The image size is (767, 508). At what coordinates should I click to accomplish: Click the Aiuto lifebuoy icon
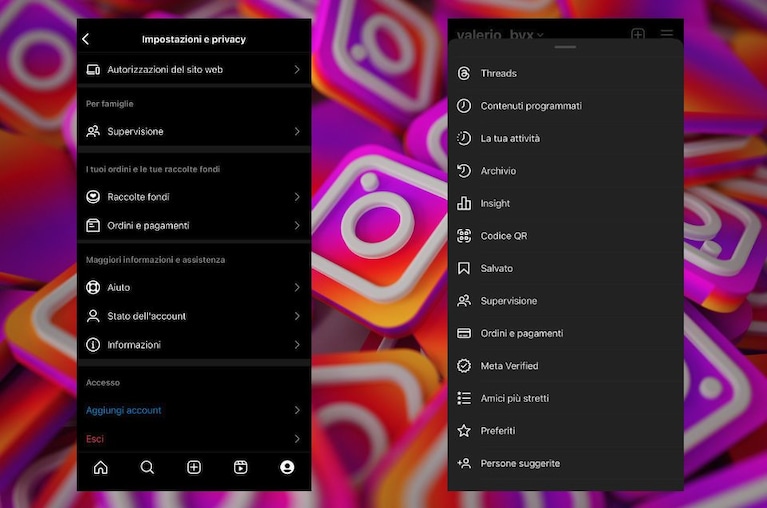pyautogui.click(x=93, y=287)
